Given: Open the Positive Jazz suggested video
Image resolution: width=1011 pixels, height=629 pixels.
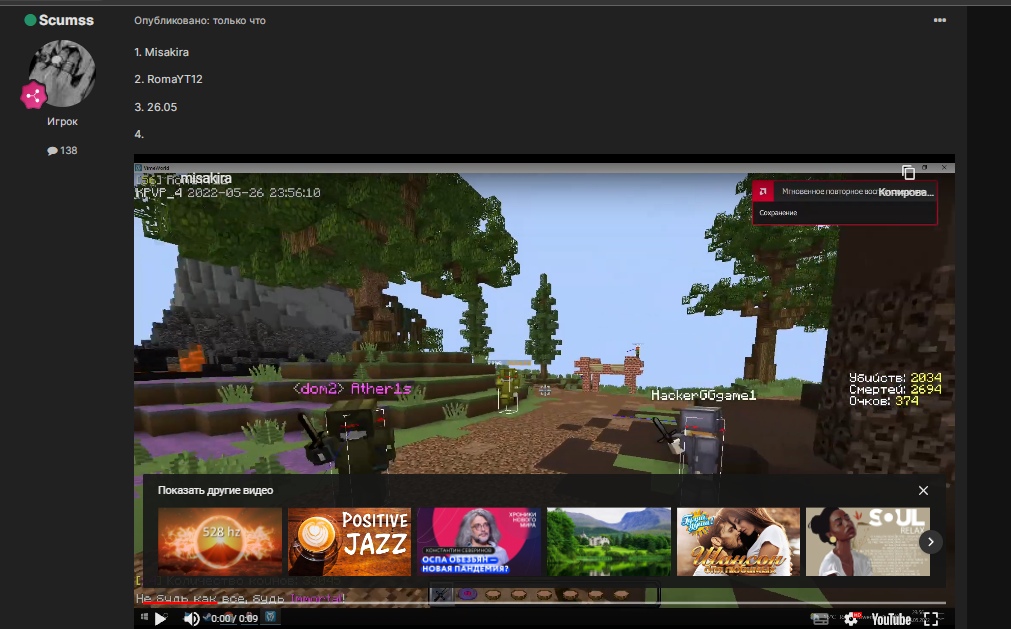Looking at the screenshot, I should (349, 541).
